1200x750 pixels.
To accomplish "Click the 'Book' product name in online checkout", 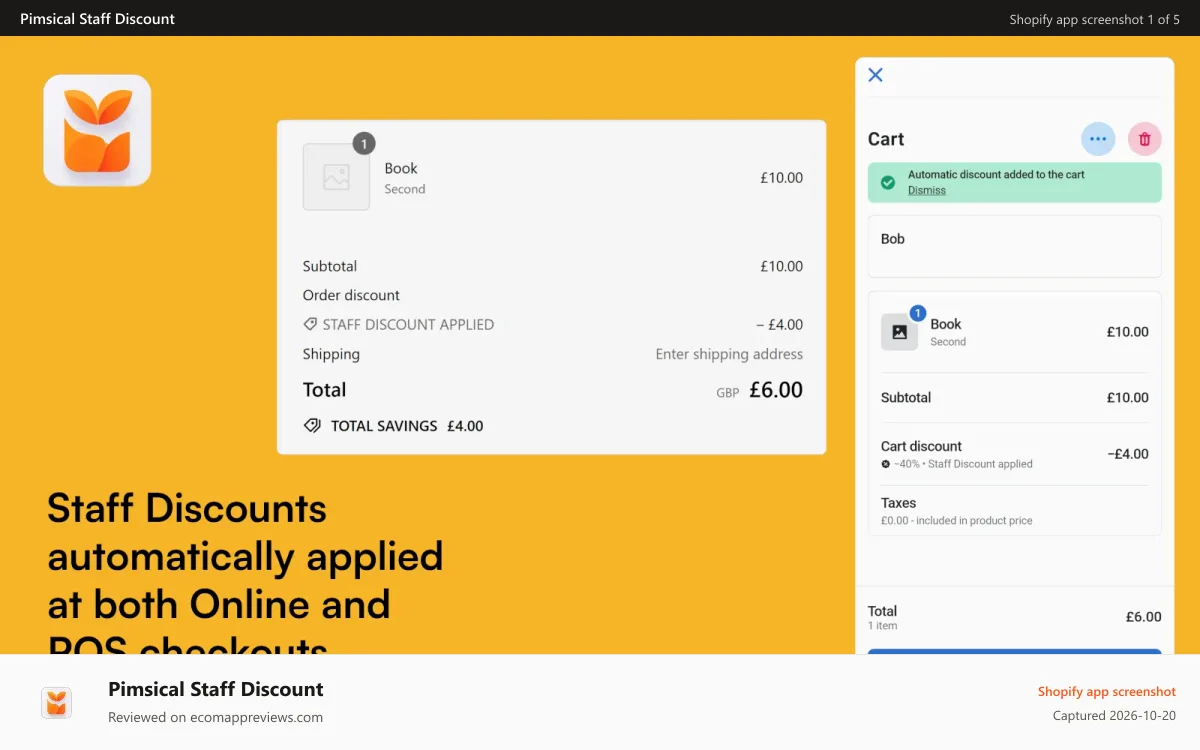I will tap(401, 168).
